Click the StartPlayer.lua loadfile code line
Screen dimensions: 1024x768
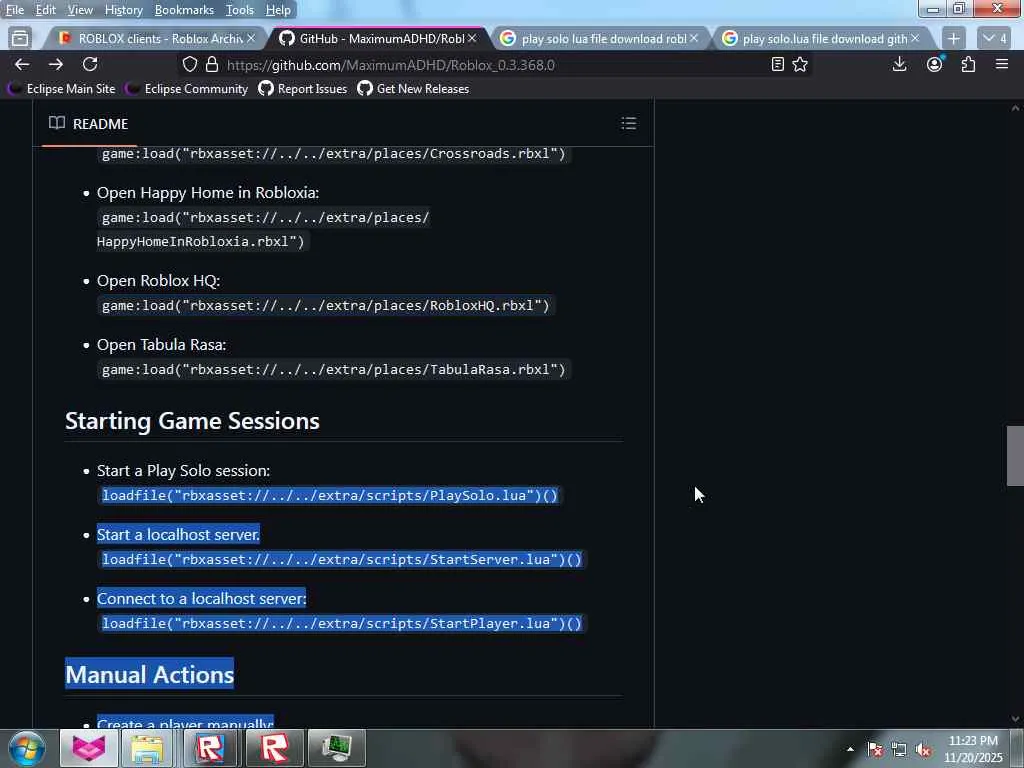click(x=342, y=623)
